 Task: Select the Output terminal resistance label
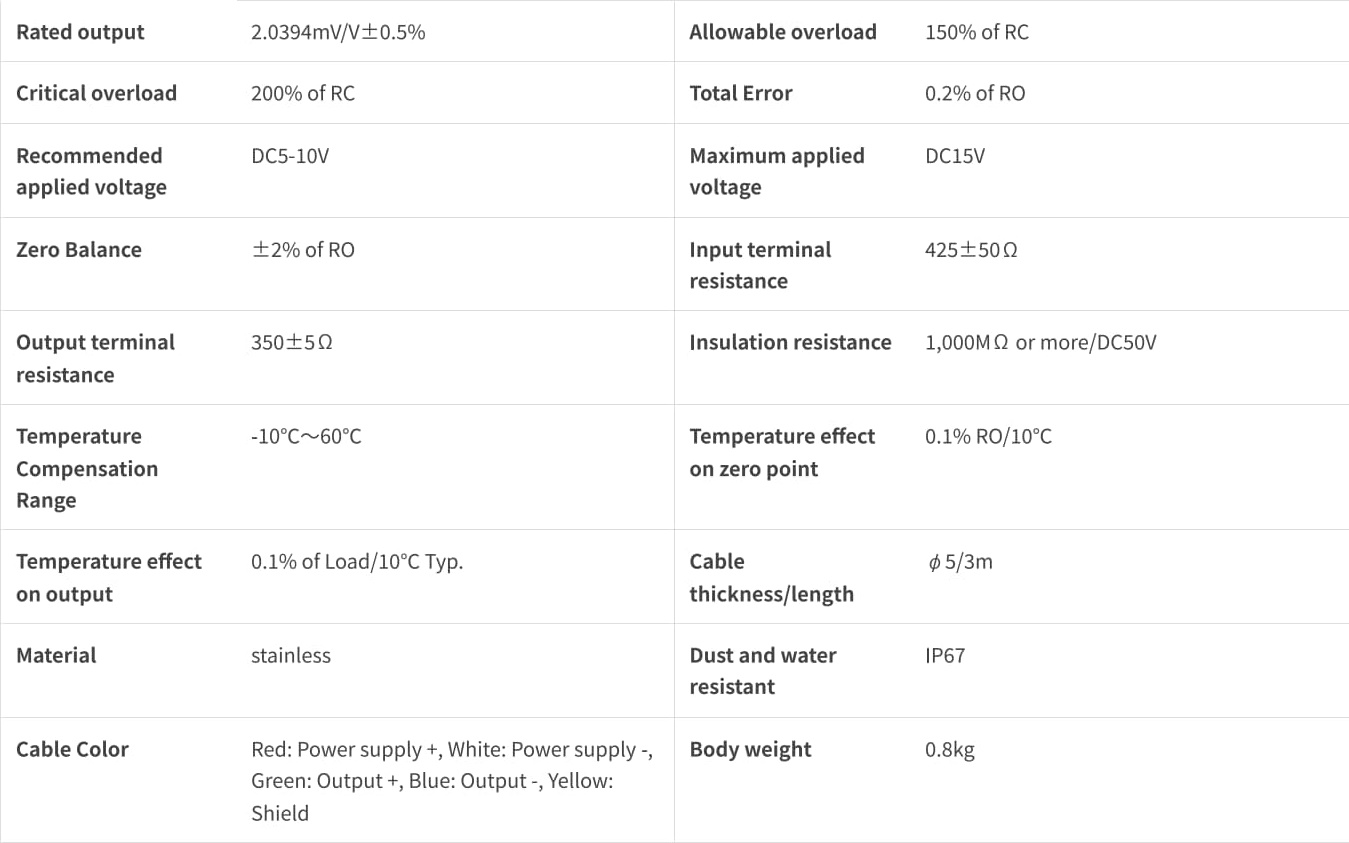(95, 358)
